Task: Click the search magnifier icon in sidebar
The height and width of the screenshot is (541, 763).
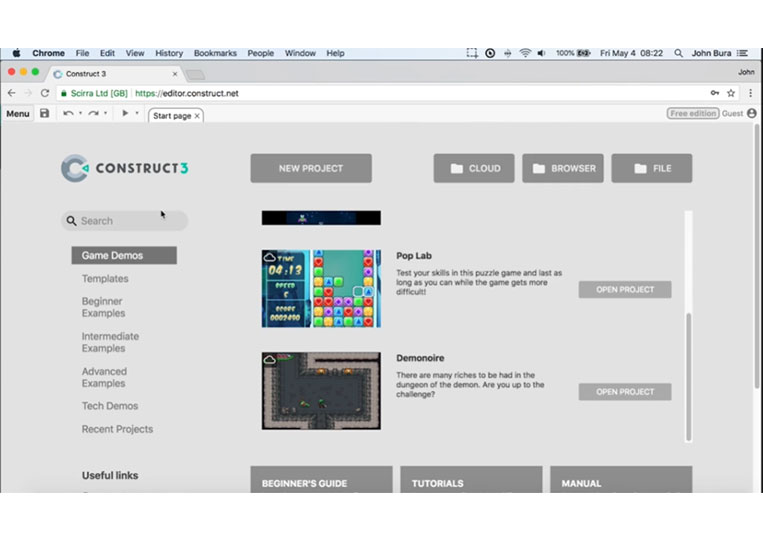Action: pos(72,221)
